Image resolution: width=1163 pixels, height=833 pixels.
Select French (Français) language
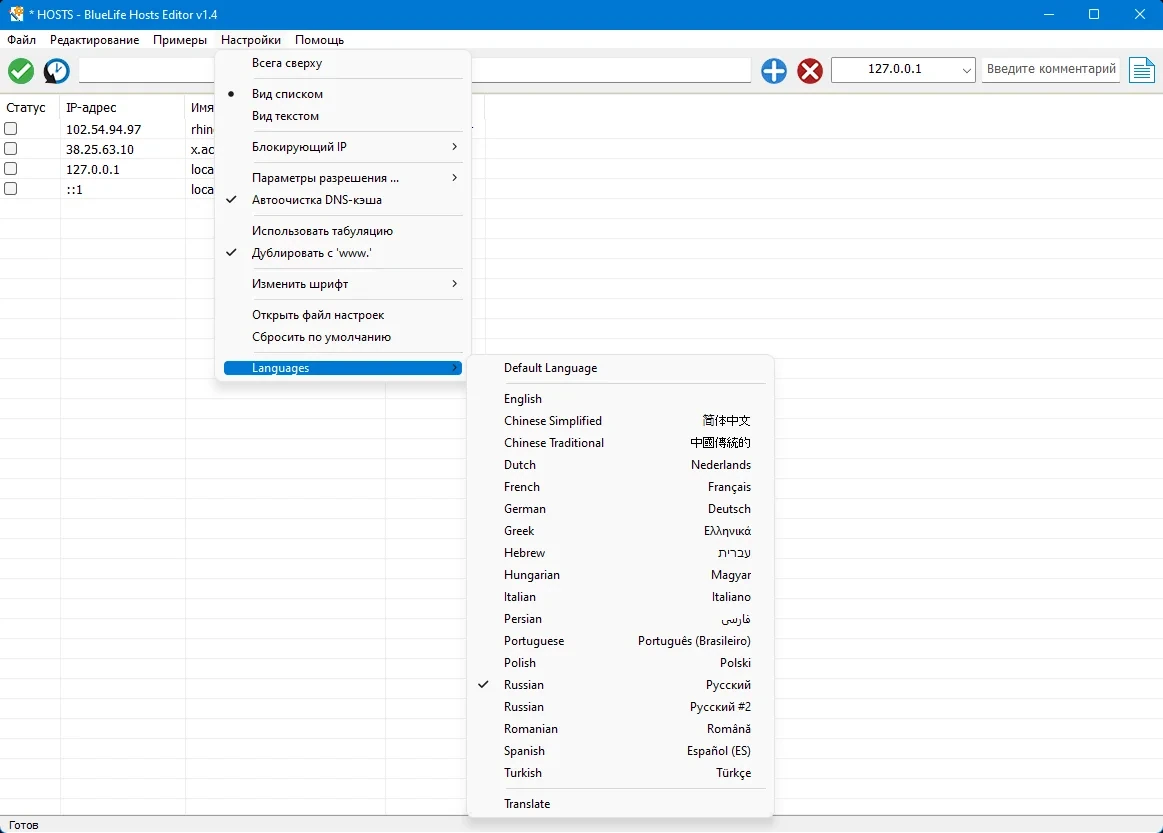620,487
